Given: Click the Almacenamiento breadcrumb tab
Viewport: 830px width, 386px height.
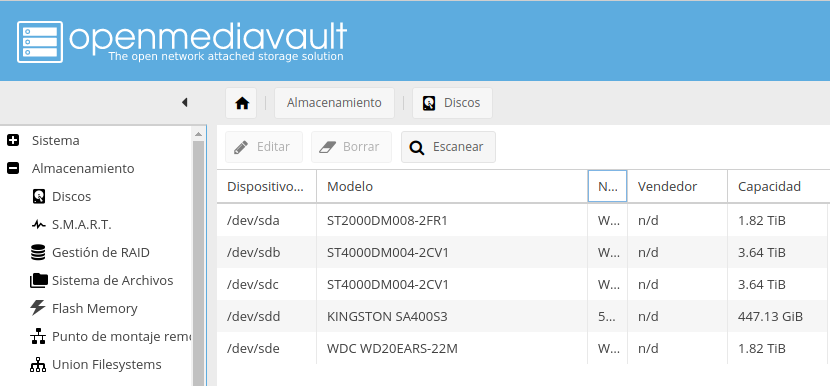Looking at the screenshot, I should (x=334, y=103).
